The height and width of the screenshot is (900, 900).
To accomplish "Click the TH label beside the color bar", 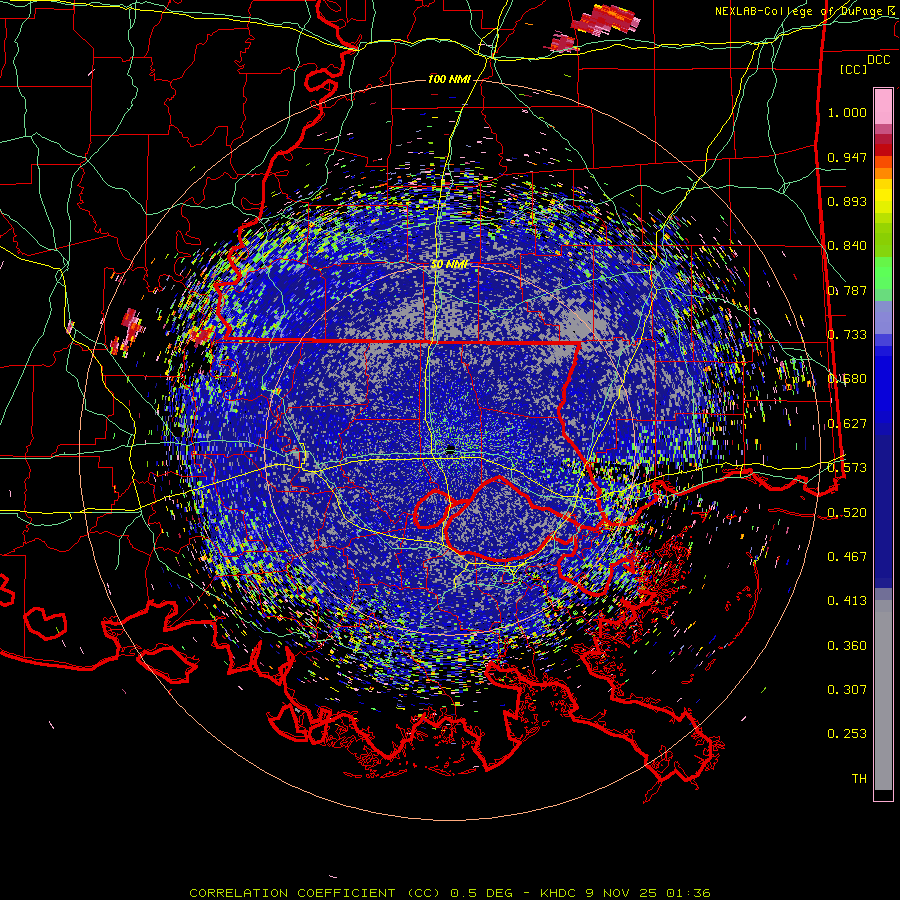I will [859, 779].
